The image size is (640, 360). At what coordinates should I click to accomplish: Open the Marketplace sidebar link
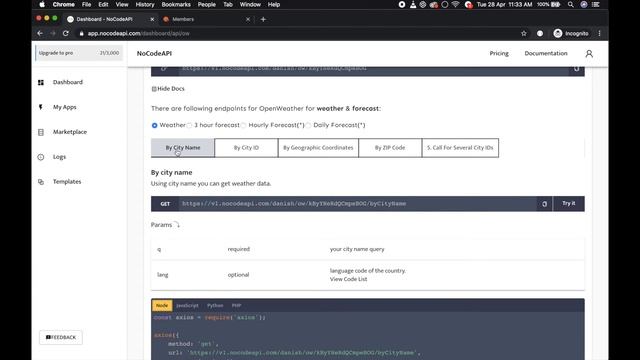tap(70, 132)
